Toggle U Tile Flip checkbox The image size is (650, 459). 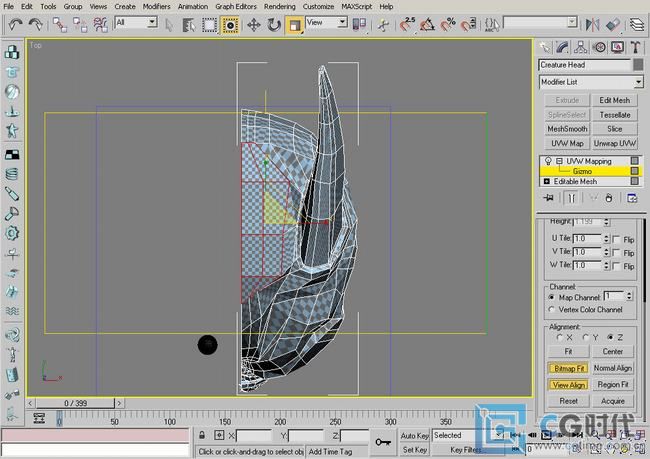(x=616, y=240)
